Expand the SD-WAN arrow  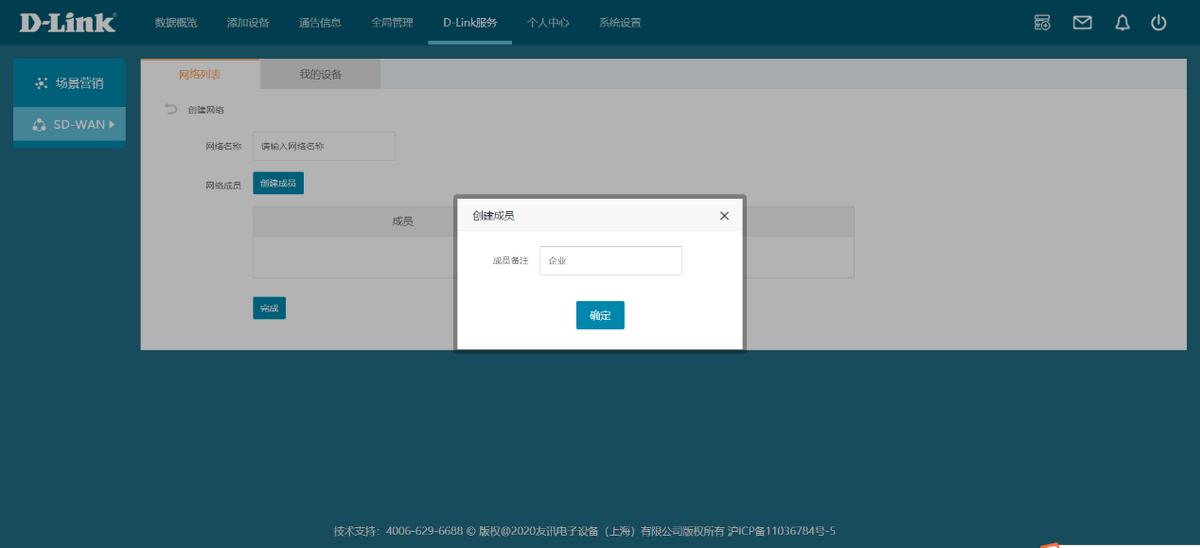(x=112, y=125)
